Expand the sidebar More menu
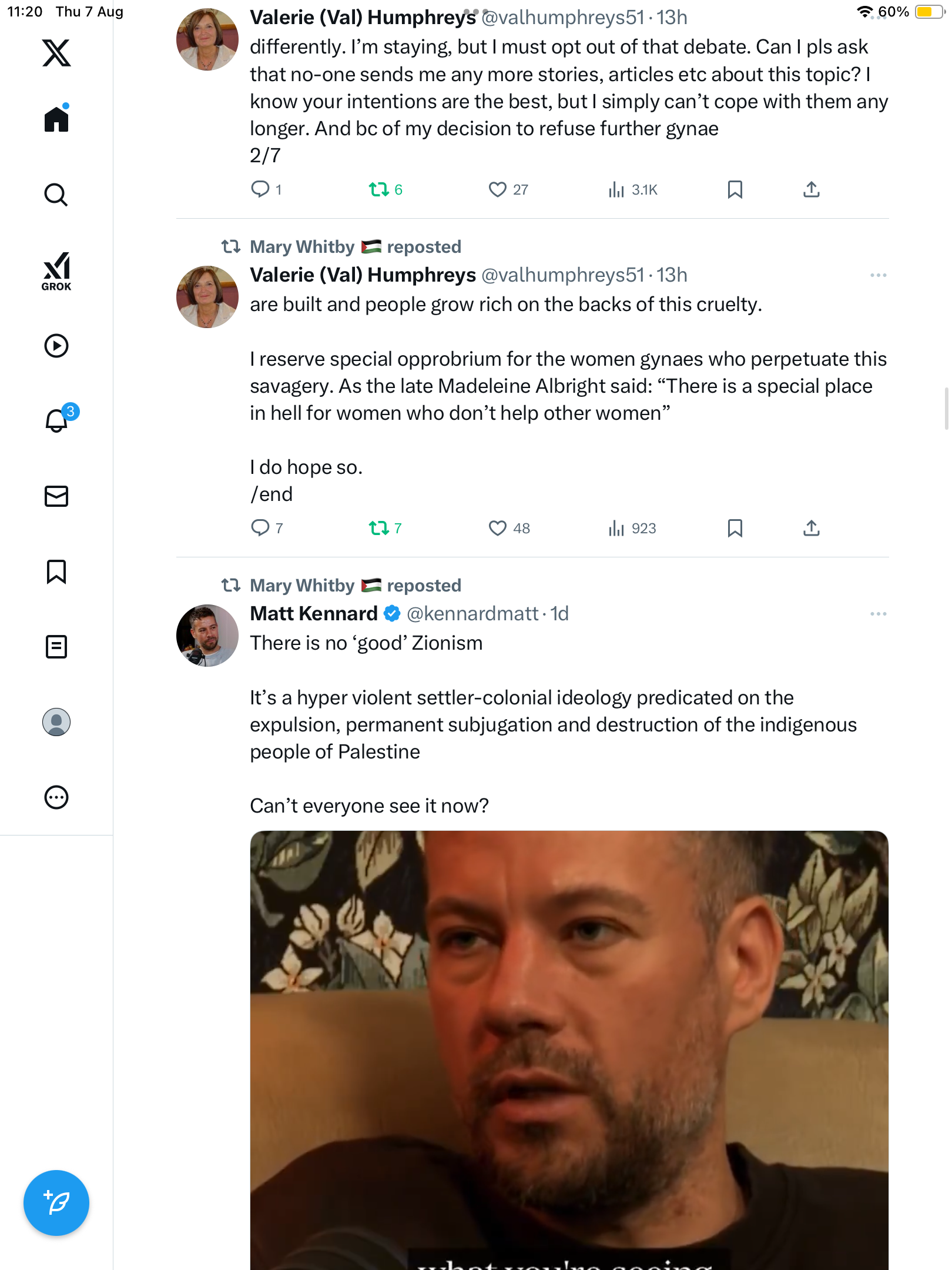952x1270 pixels. [x=56, y=797]
